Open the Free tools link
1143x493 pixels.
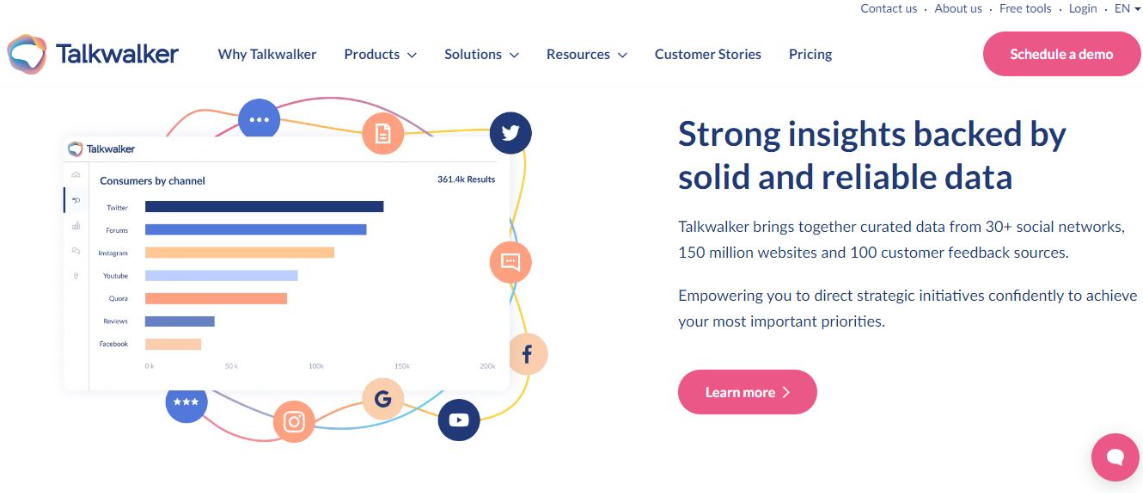click(x=1025, y=9)
